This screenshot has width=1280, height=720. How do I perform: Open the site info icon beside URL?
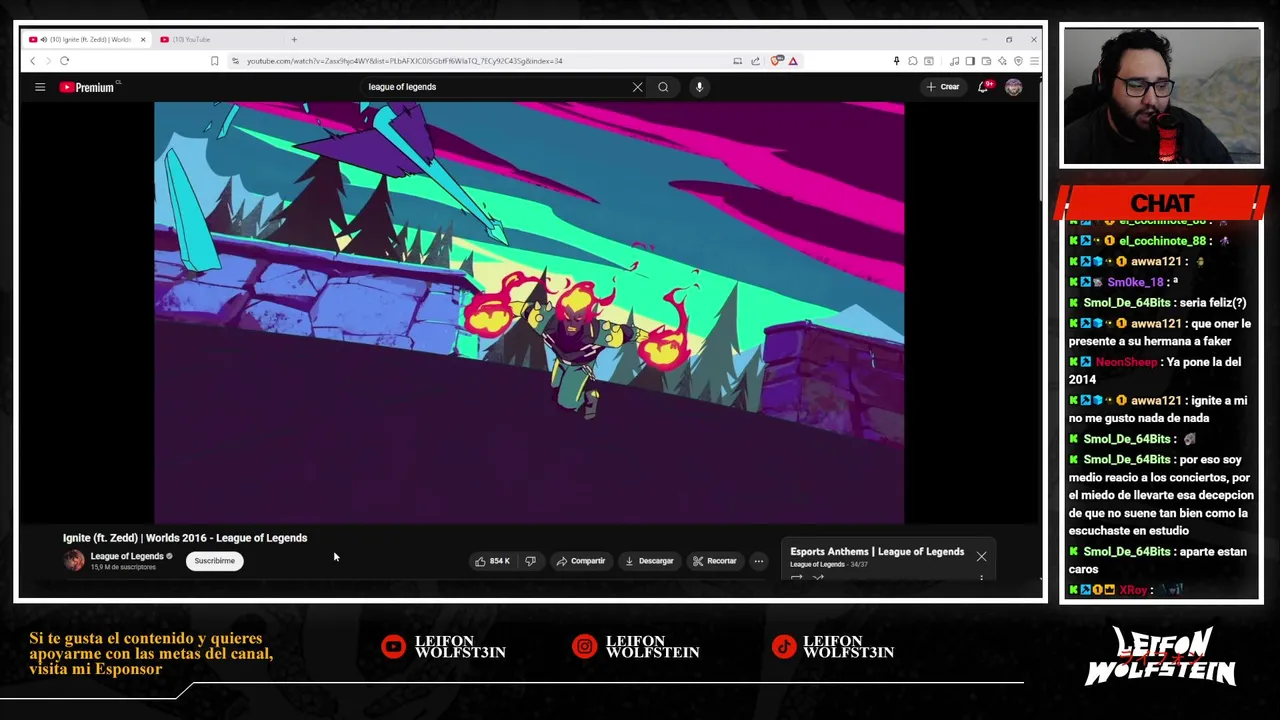tap(235, 61)
